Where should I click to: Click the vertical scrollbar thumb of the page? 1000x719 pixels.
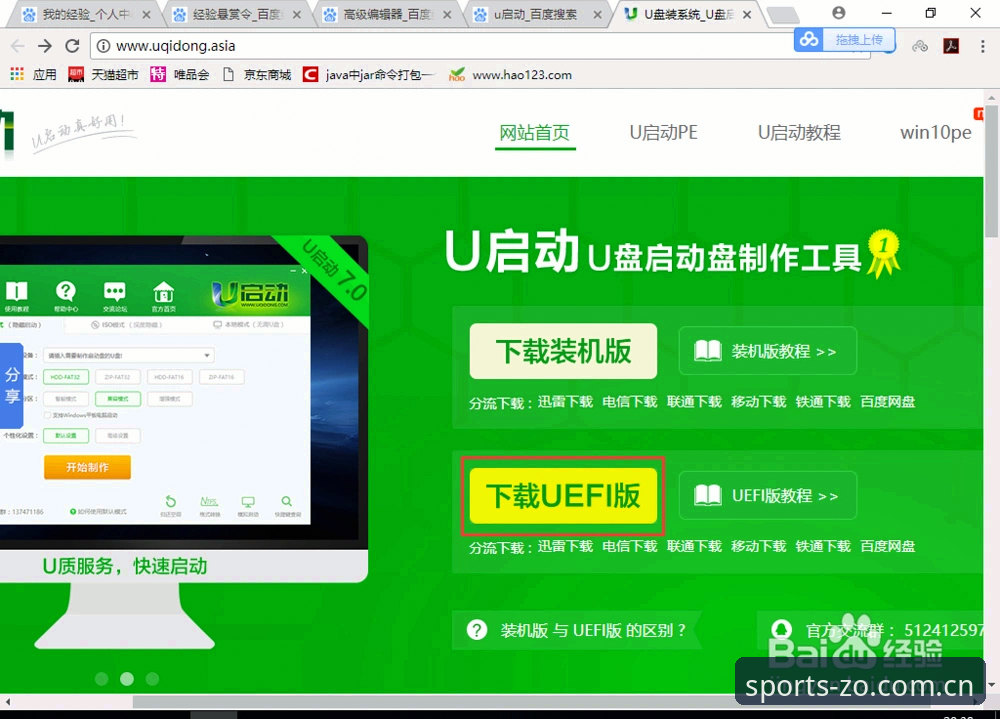tap(991, 172)
